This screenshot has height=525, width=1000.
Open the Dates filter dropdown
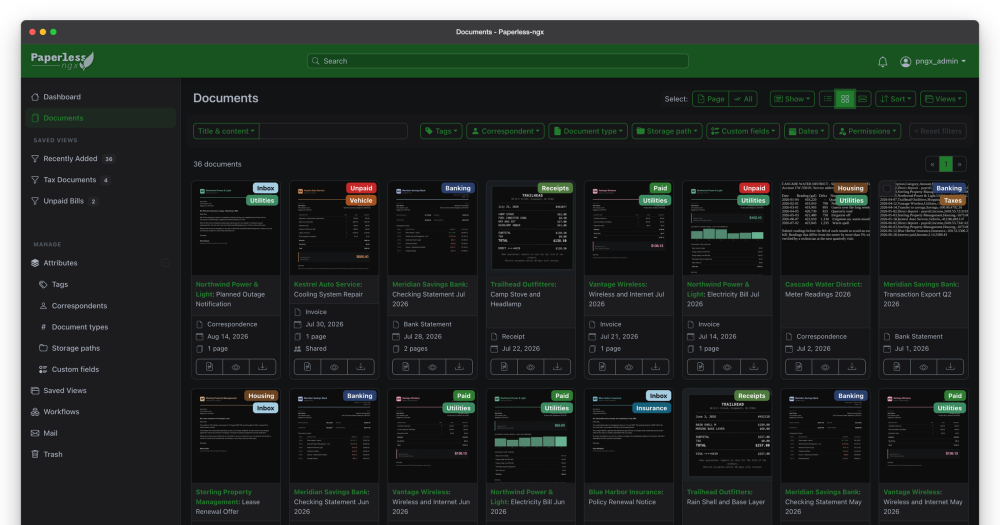[807, 131]
